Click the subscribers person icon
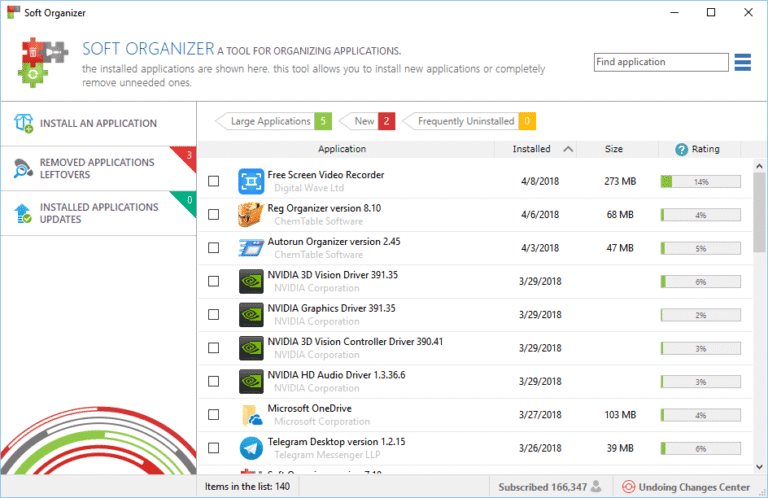The width and height of the screenshot is (768, 498). pos(596,486)
